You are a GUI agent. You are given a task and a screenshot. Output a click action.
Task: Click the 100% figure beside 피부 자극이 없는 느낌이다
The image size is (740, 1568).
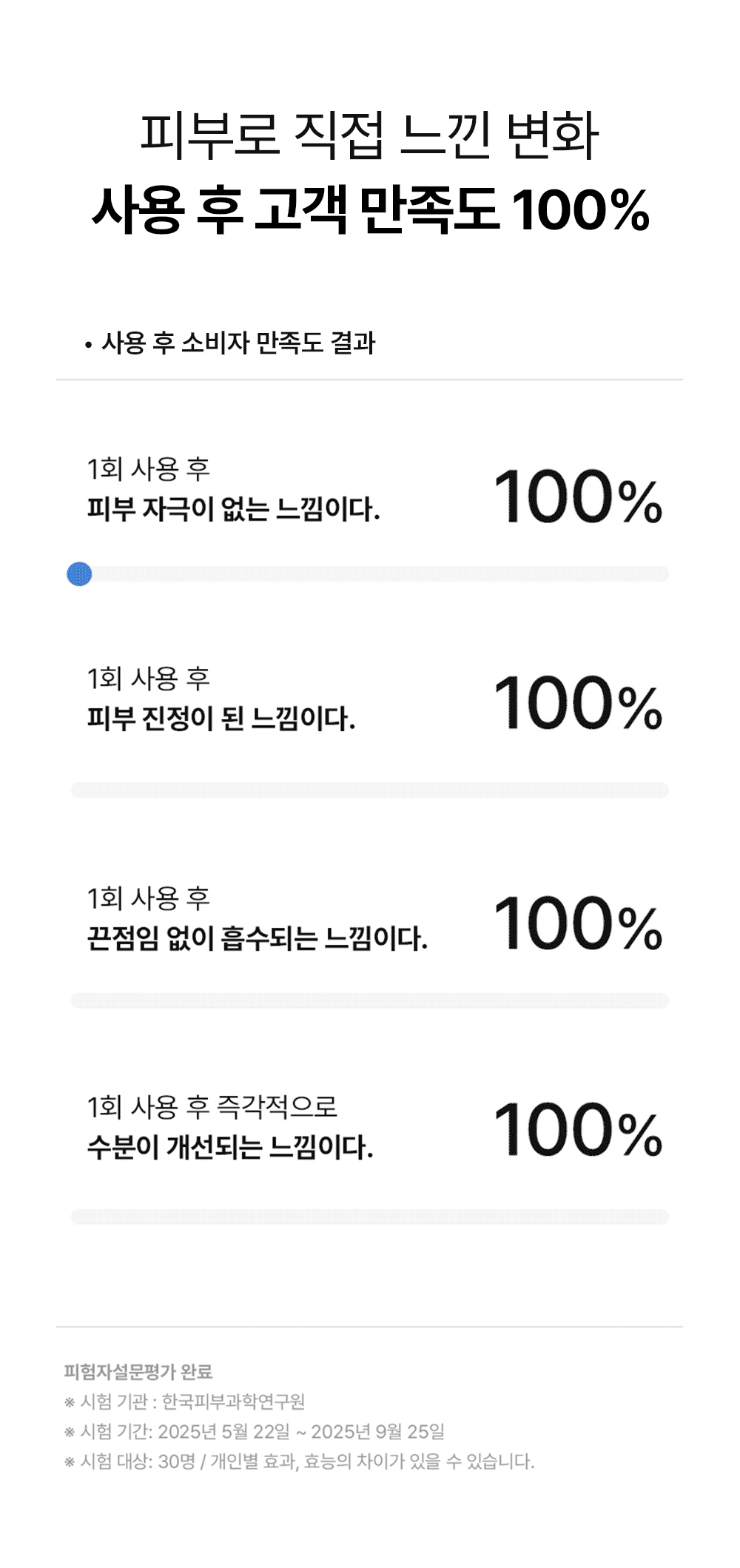577,497
